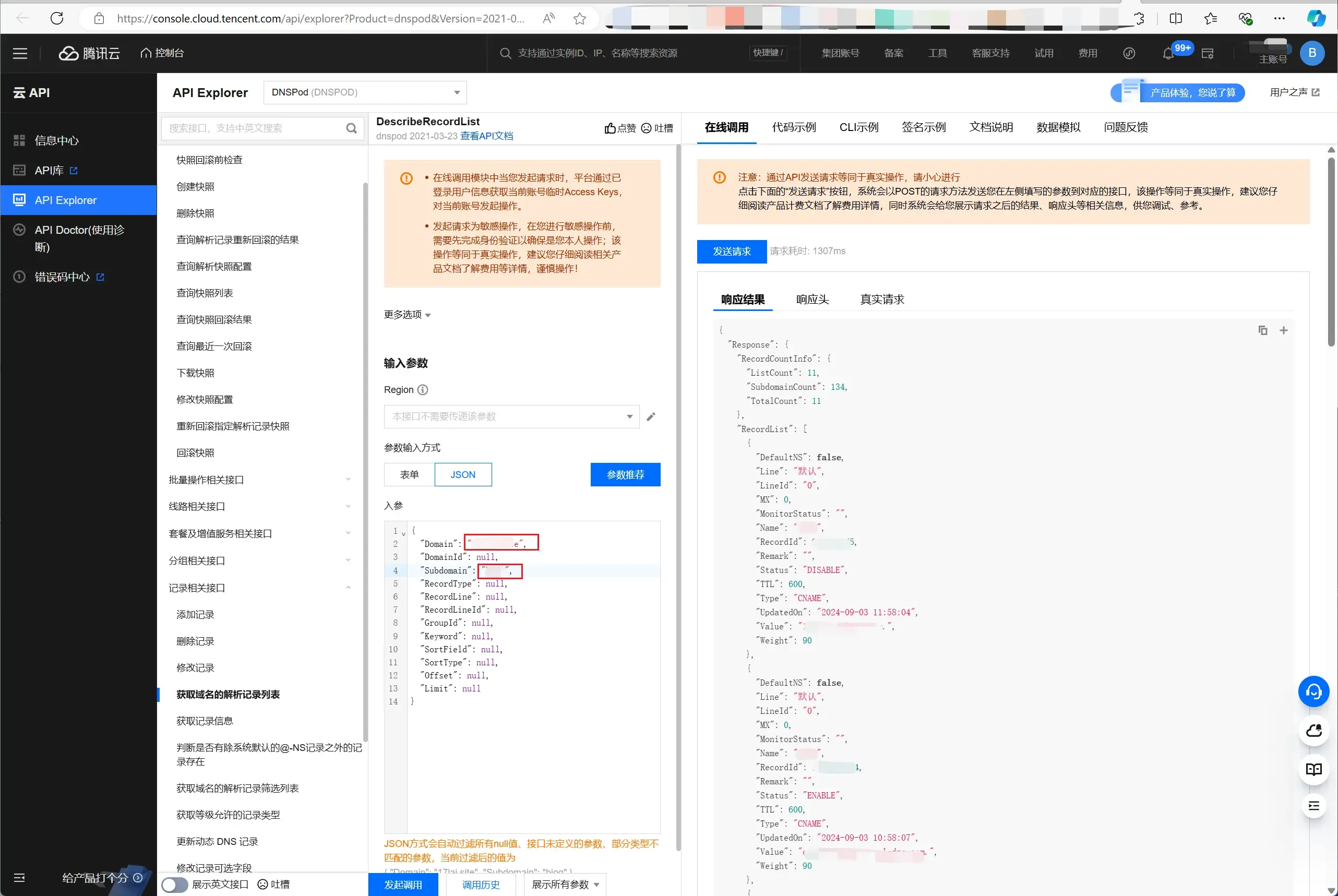The height and width of the screenshot is (896, 1338).
Task: Switch to 真实请求 tab
Action: (882, 300)
